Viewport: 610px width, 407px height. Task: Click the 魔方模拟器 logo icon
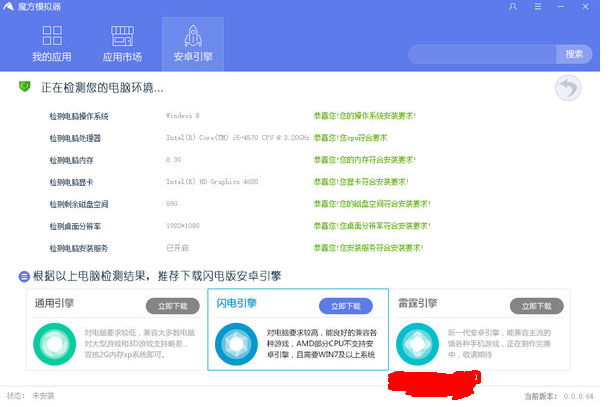click(x=9, y=6)
